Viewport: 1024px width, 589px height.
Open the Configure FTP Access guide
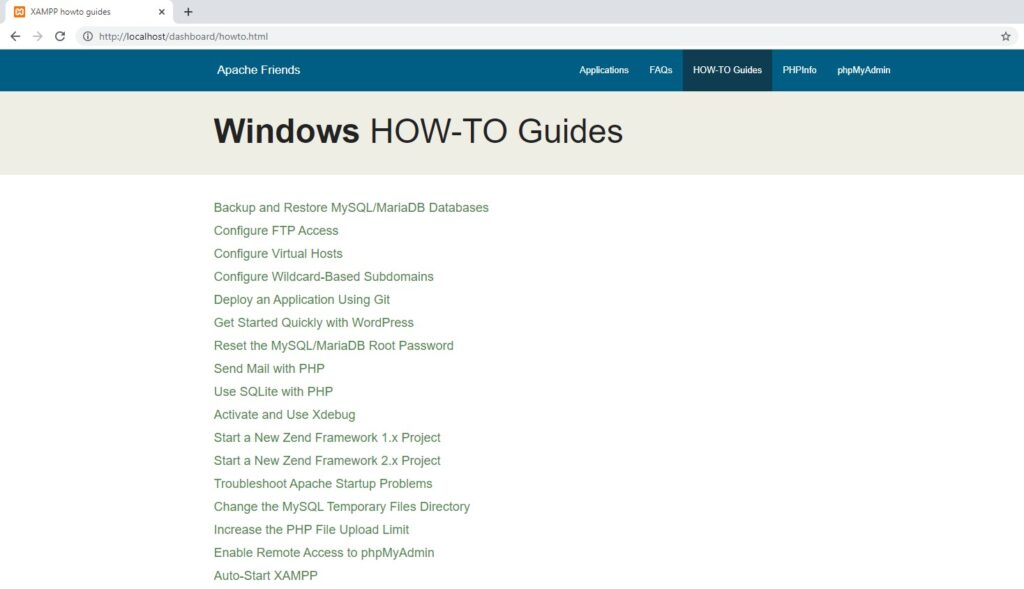point(276,231)
